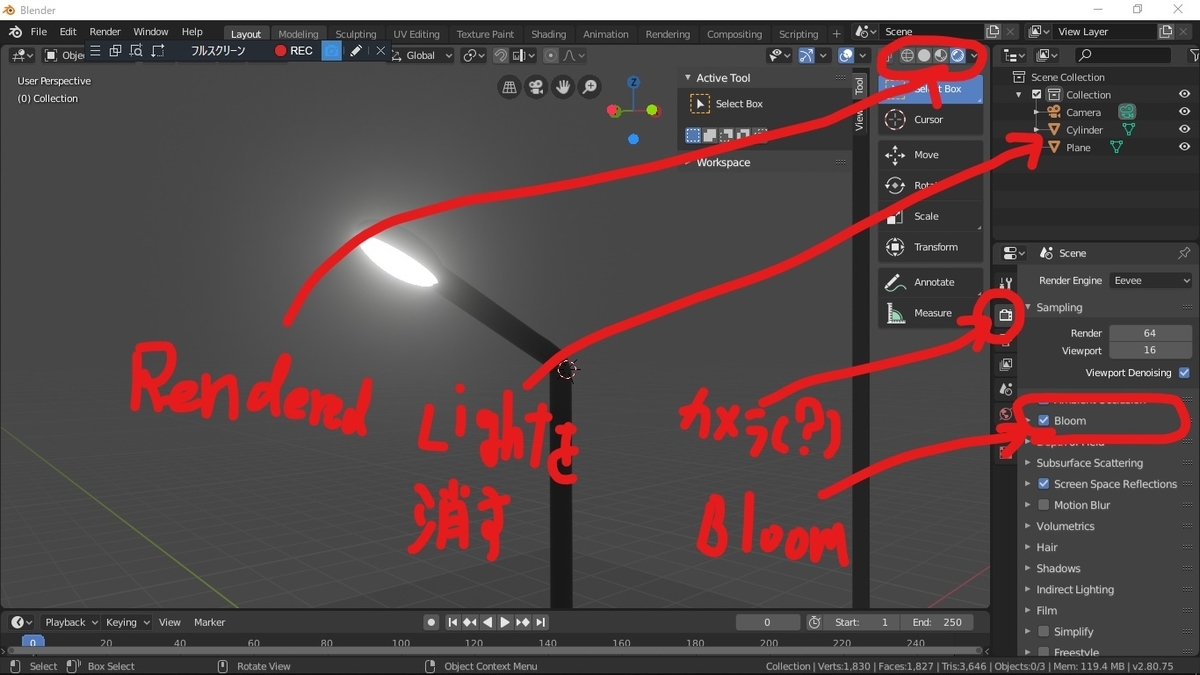Switch viewport to wireframe shading
The image size is (1200, 675).
click(x=907, y=56)
